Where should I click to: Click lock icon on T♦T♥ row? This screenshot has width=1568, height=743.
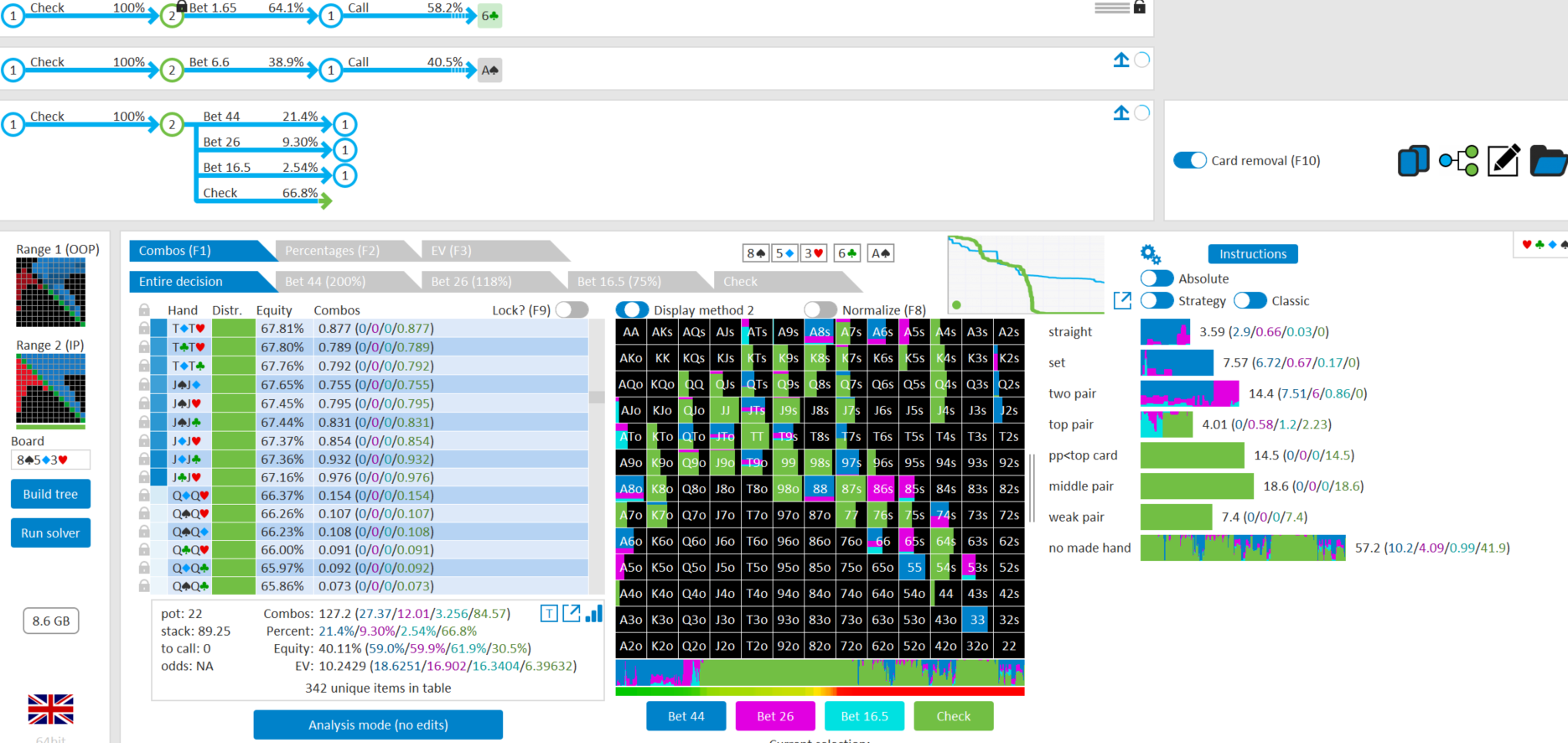pyautogui.click(x=144, y=329)
